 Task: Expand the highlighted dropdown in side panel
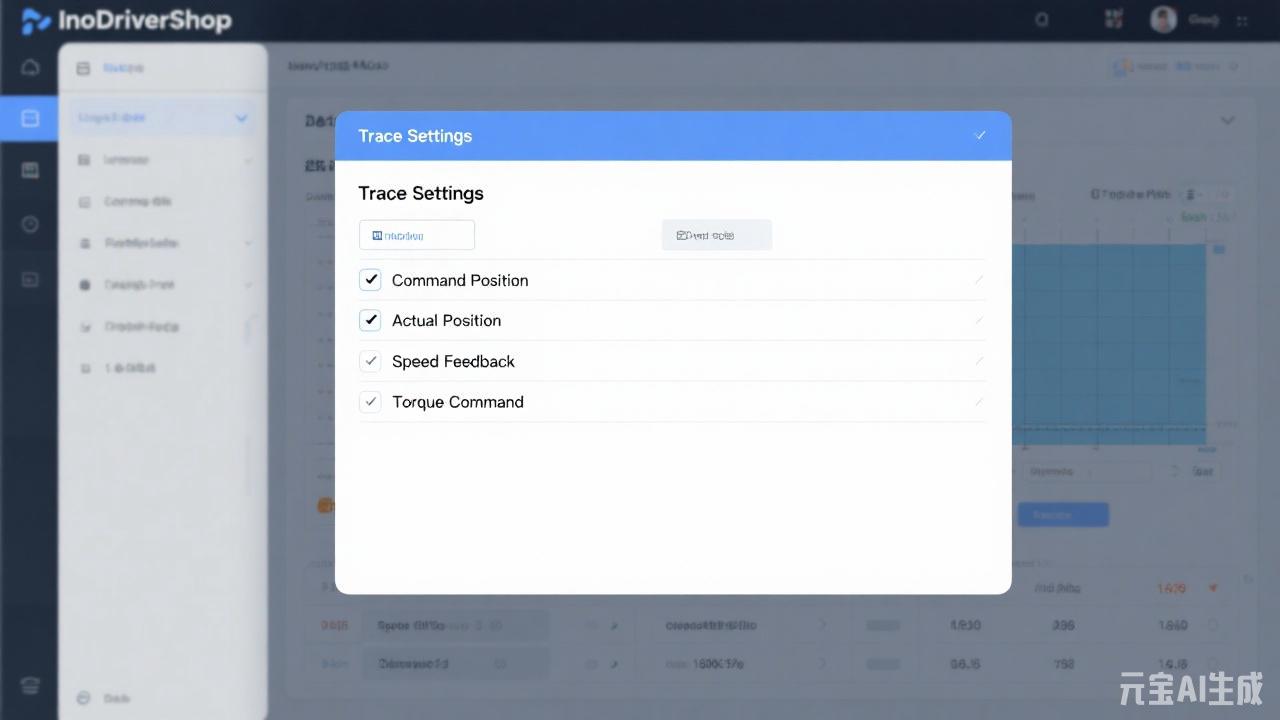(x=241, y=118)
